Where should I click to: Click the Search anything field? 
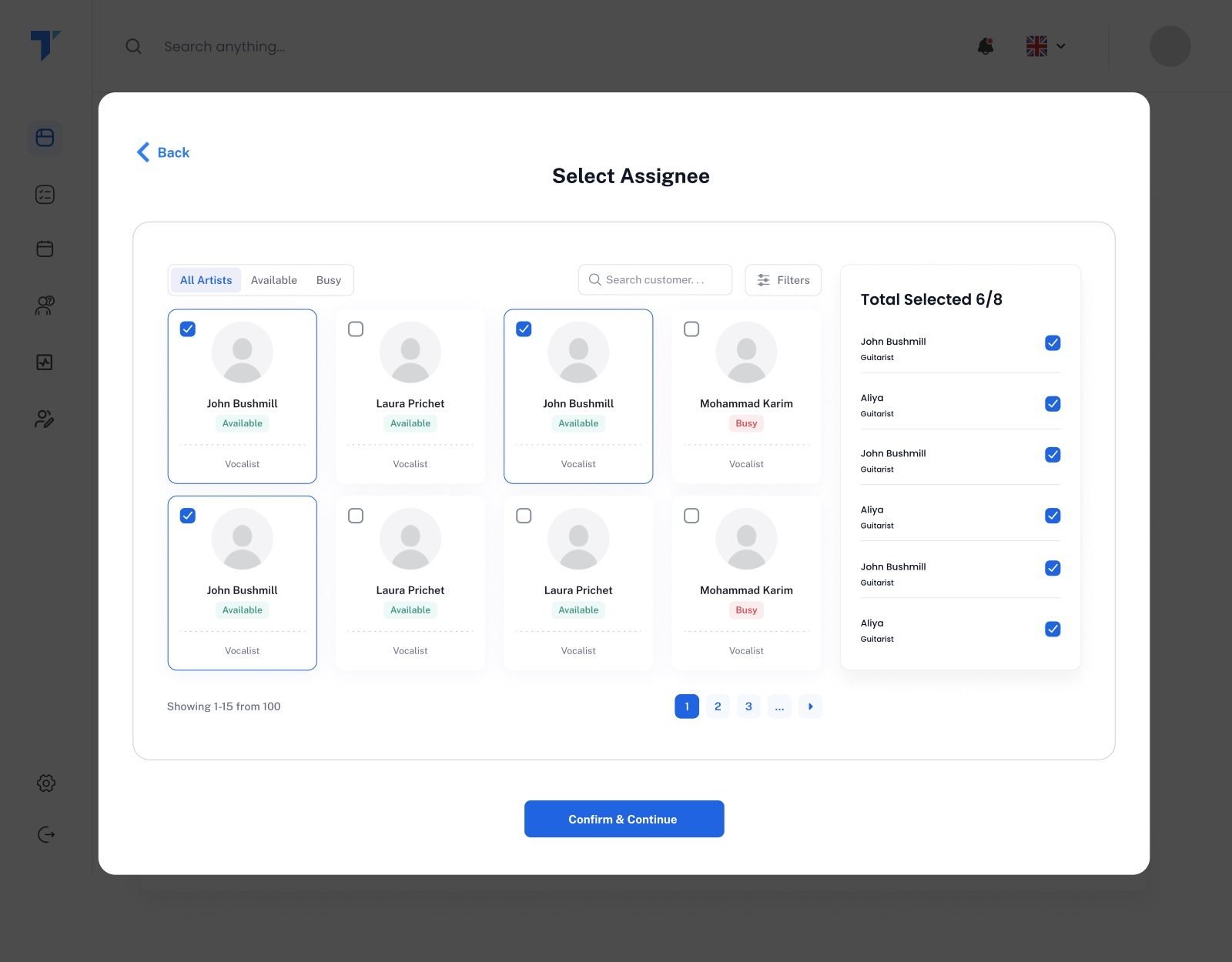point(225,46)
